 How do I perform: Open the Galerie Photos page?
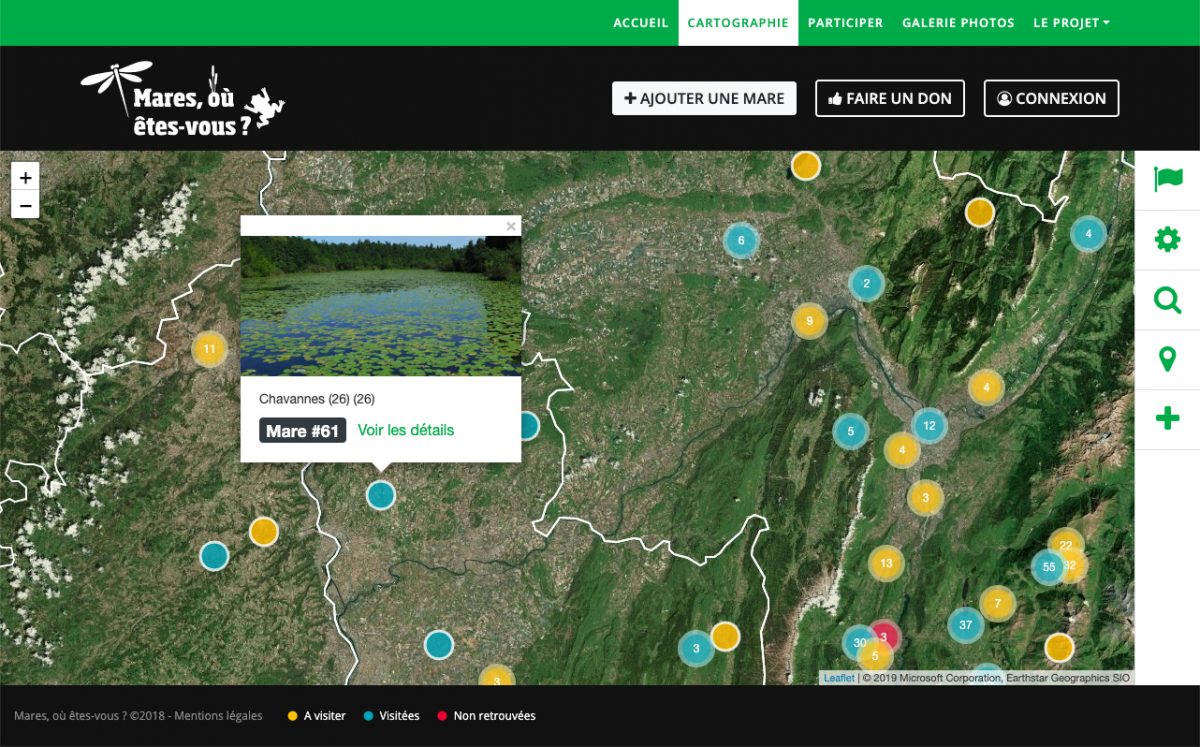957,23
